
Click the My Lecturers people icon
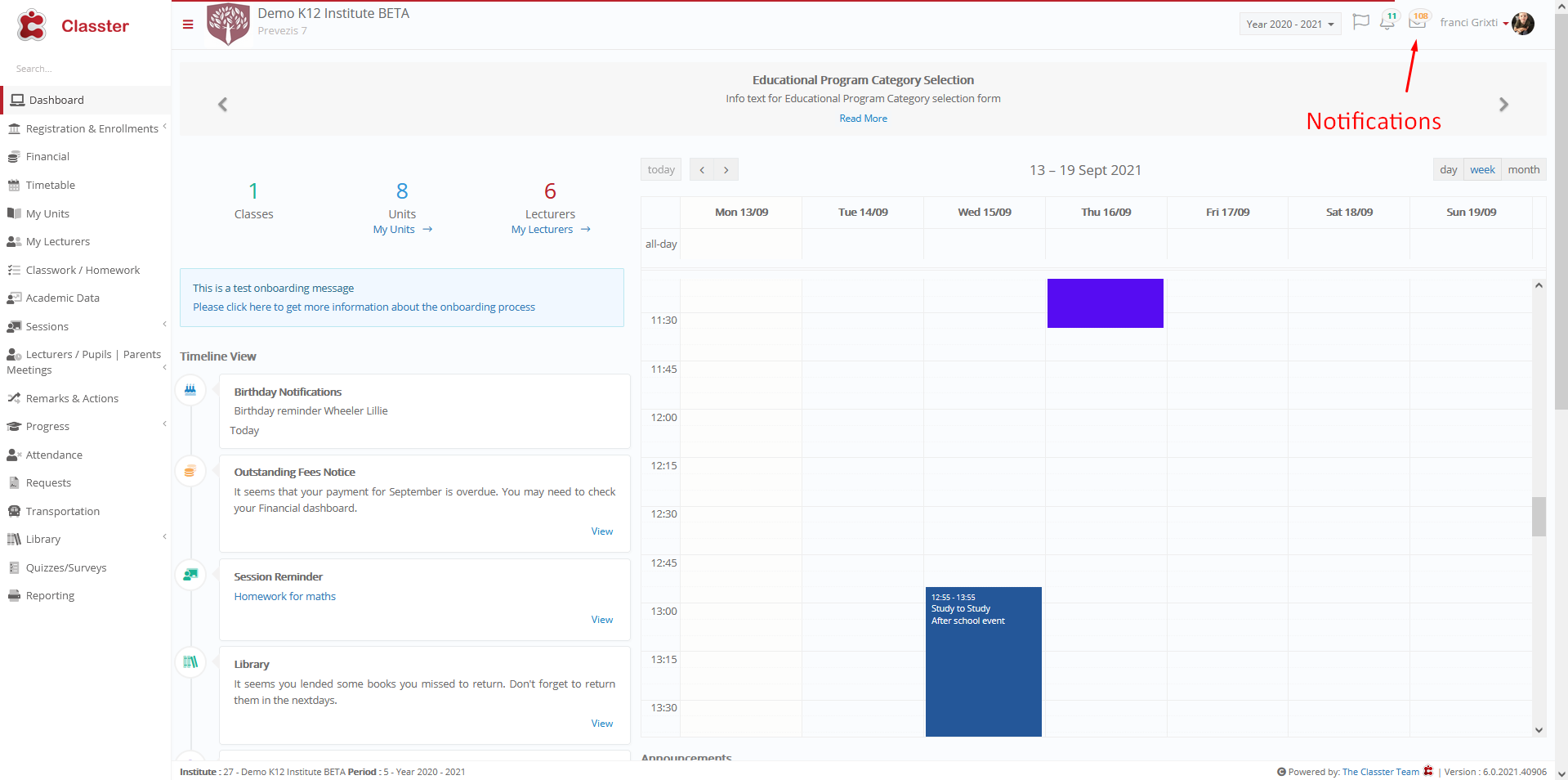click(14, 242)
